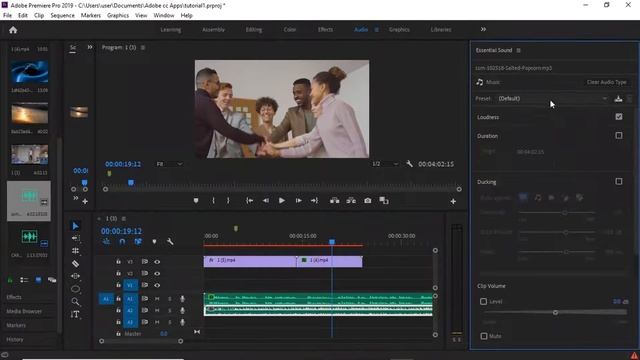Viewport: 640px width, 360px height.
Task: Open the Sequence menu
Action: (x=62, y=16)
